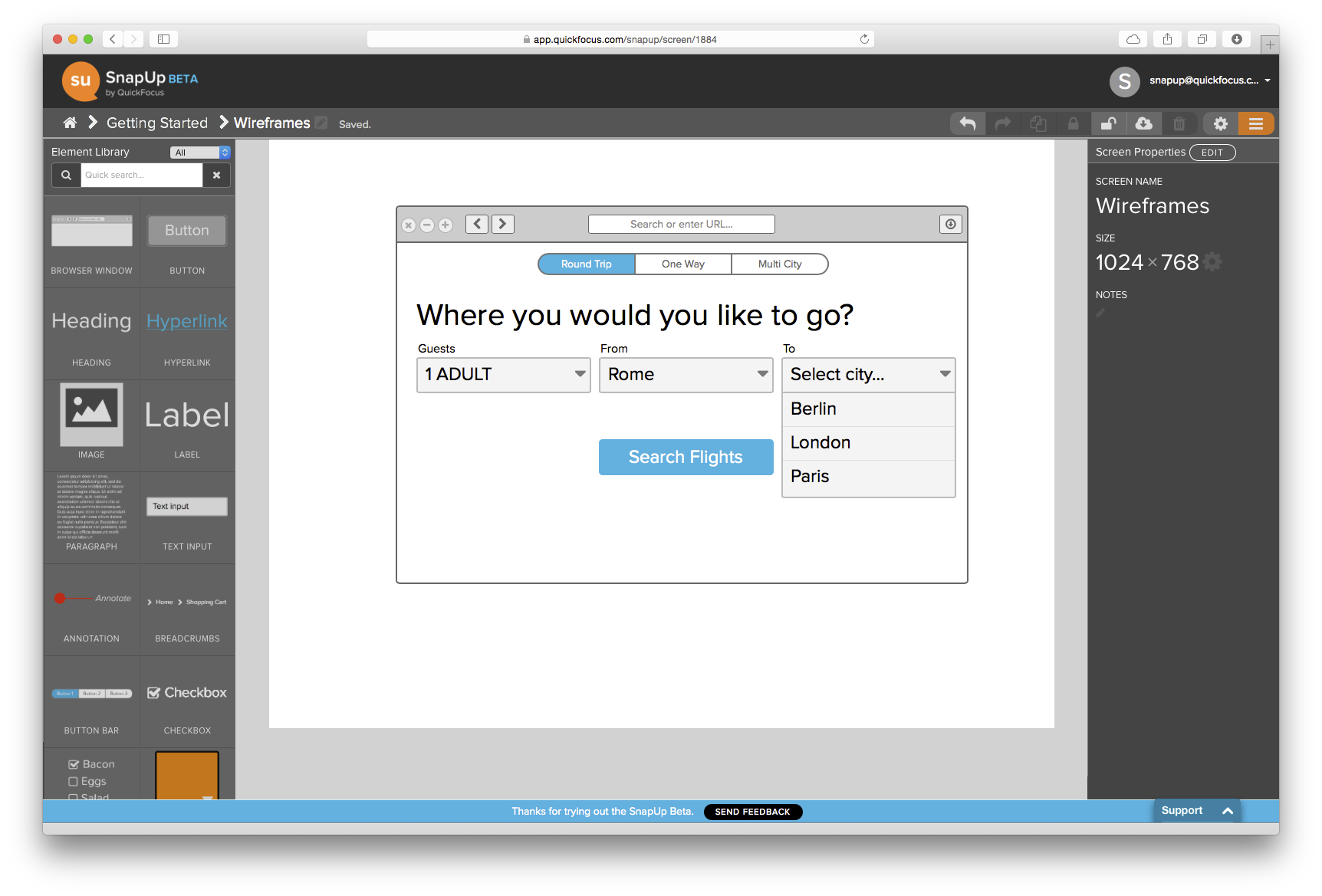Click the unlock icon in toolbar

[x=1108, y=123]
